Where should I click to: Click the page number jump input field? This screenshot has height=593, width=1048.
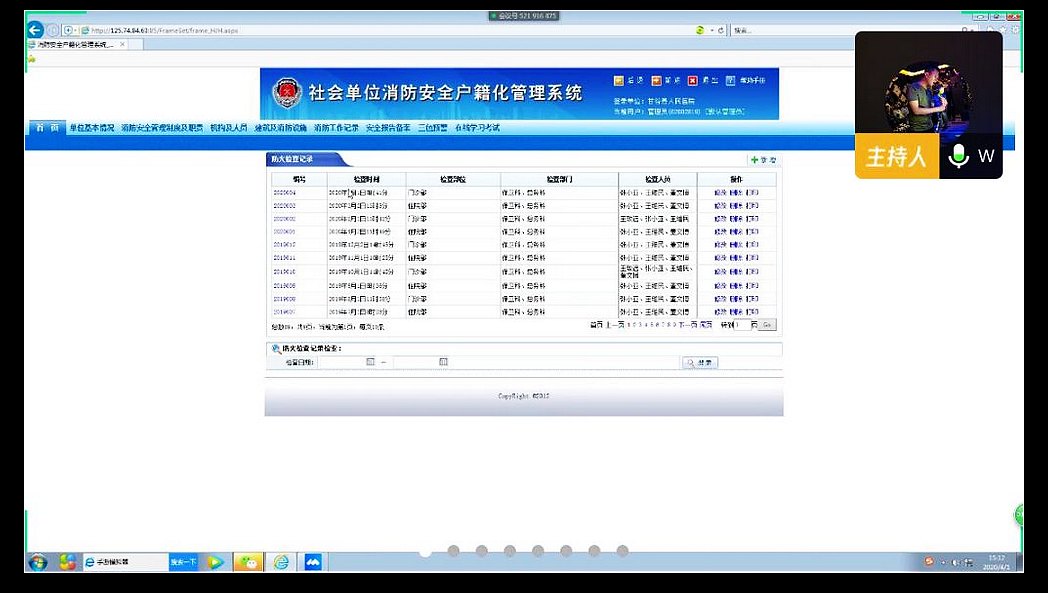744,325
